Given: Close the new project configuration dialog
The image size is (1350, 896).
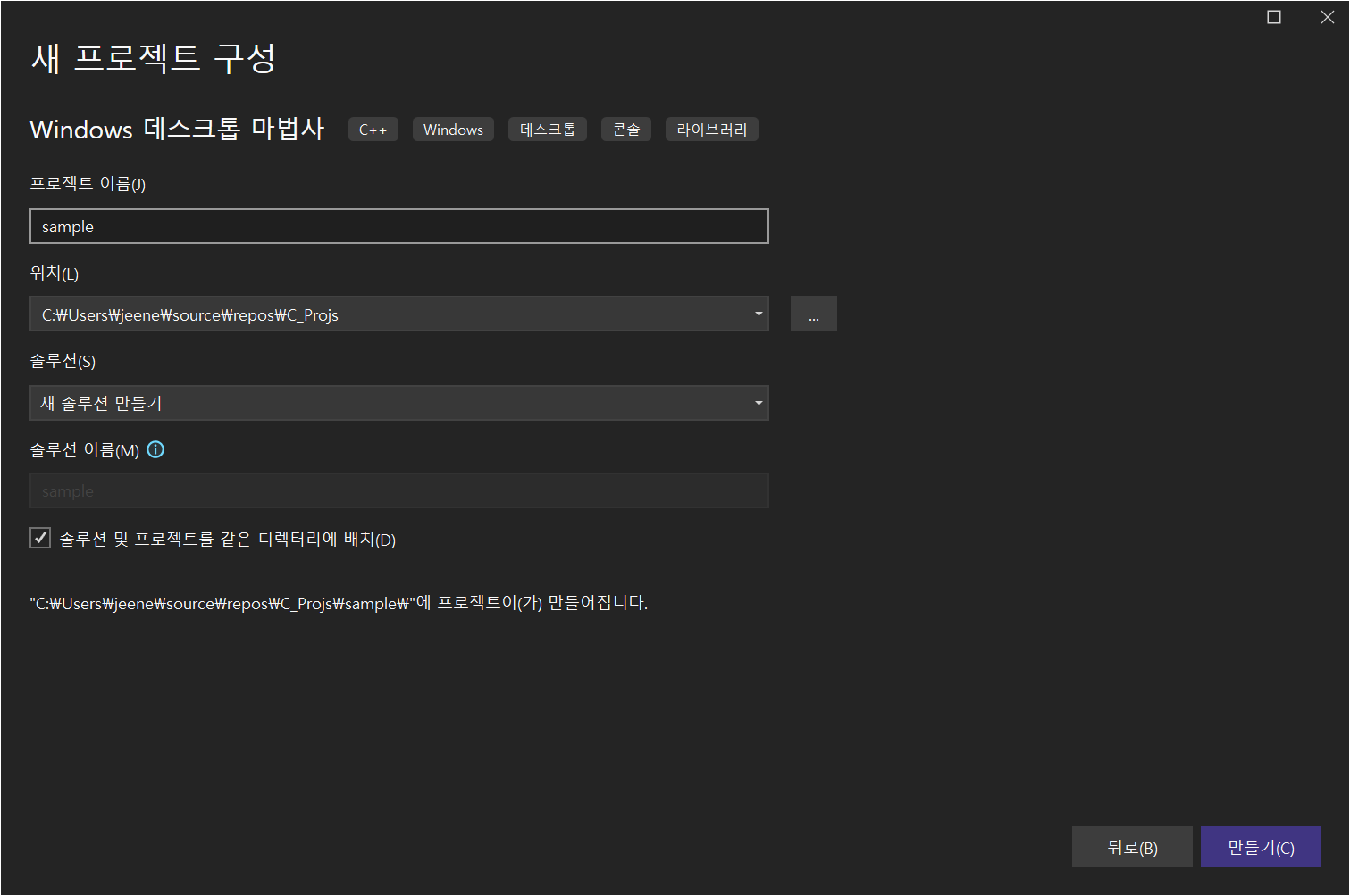Looking at the screenshot, I should (x=1327, y=17).
